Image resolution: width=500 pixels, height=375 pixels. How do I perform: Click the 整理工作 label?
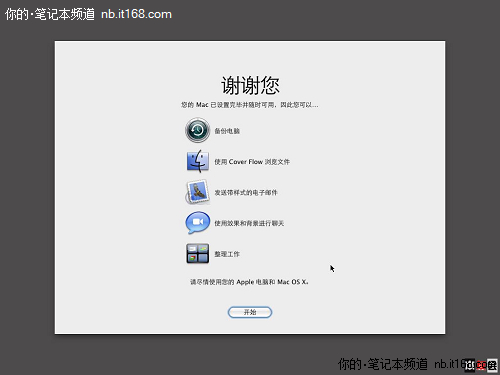pyautogui.click(x=227, y=254)
